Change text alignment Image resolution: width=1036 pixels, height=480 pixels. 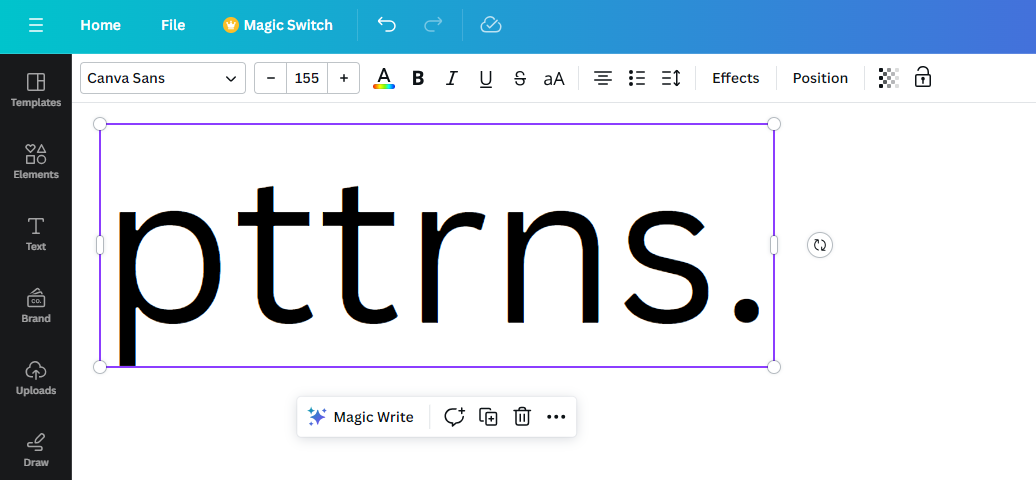point(603,78)
